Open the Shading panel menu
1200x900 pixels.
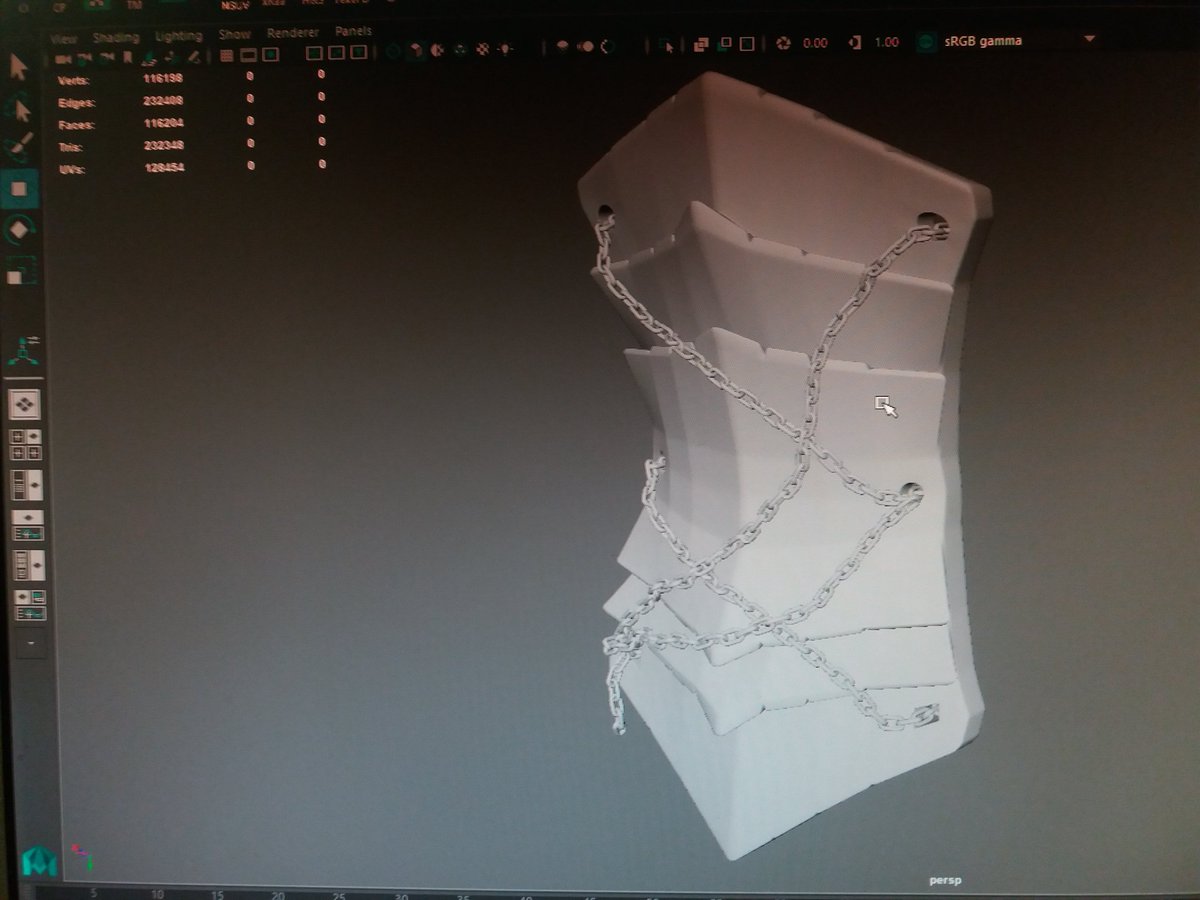pos(116,37)
